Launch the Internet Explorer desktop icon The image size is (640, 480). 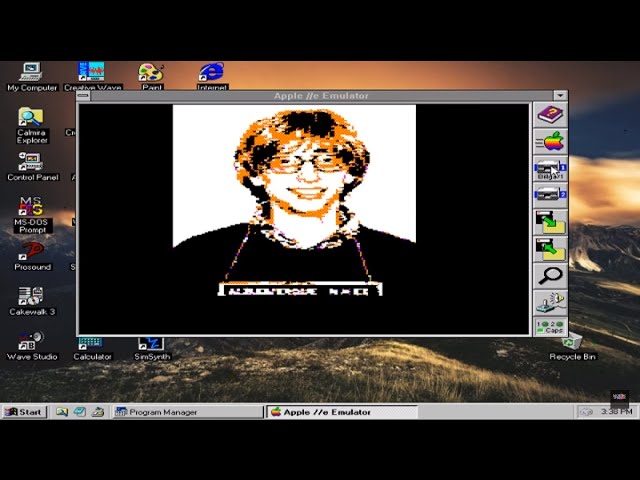click(212, 76)
